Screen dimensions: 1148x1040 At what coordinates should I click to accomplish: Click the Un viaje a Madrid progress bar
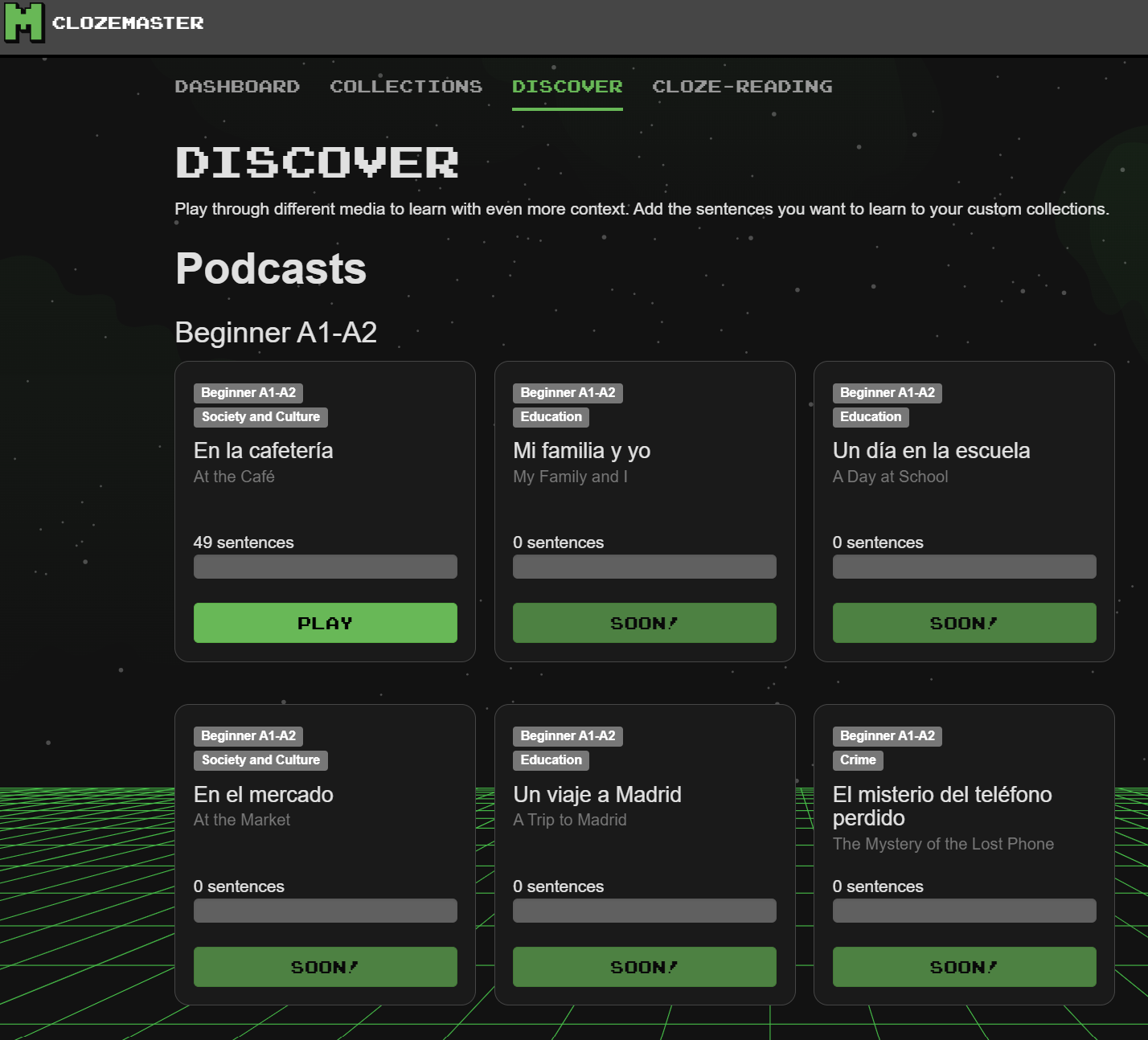(x=644, y=911)
